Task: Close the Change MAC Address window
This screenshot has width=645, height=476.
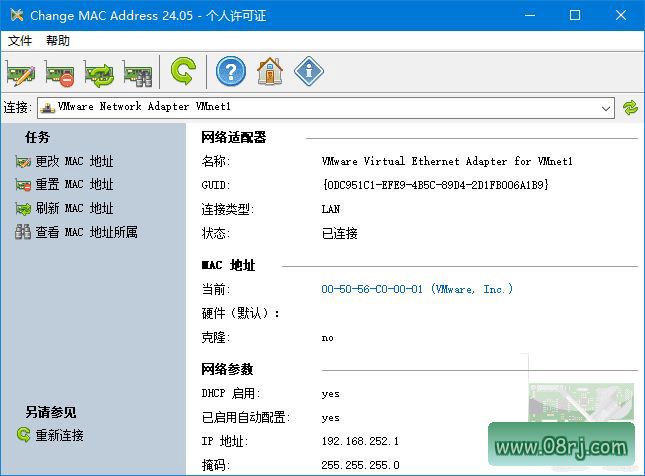Action: click(621, 16)
